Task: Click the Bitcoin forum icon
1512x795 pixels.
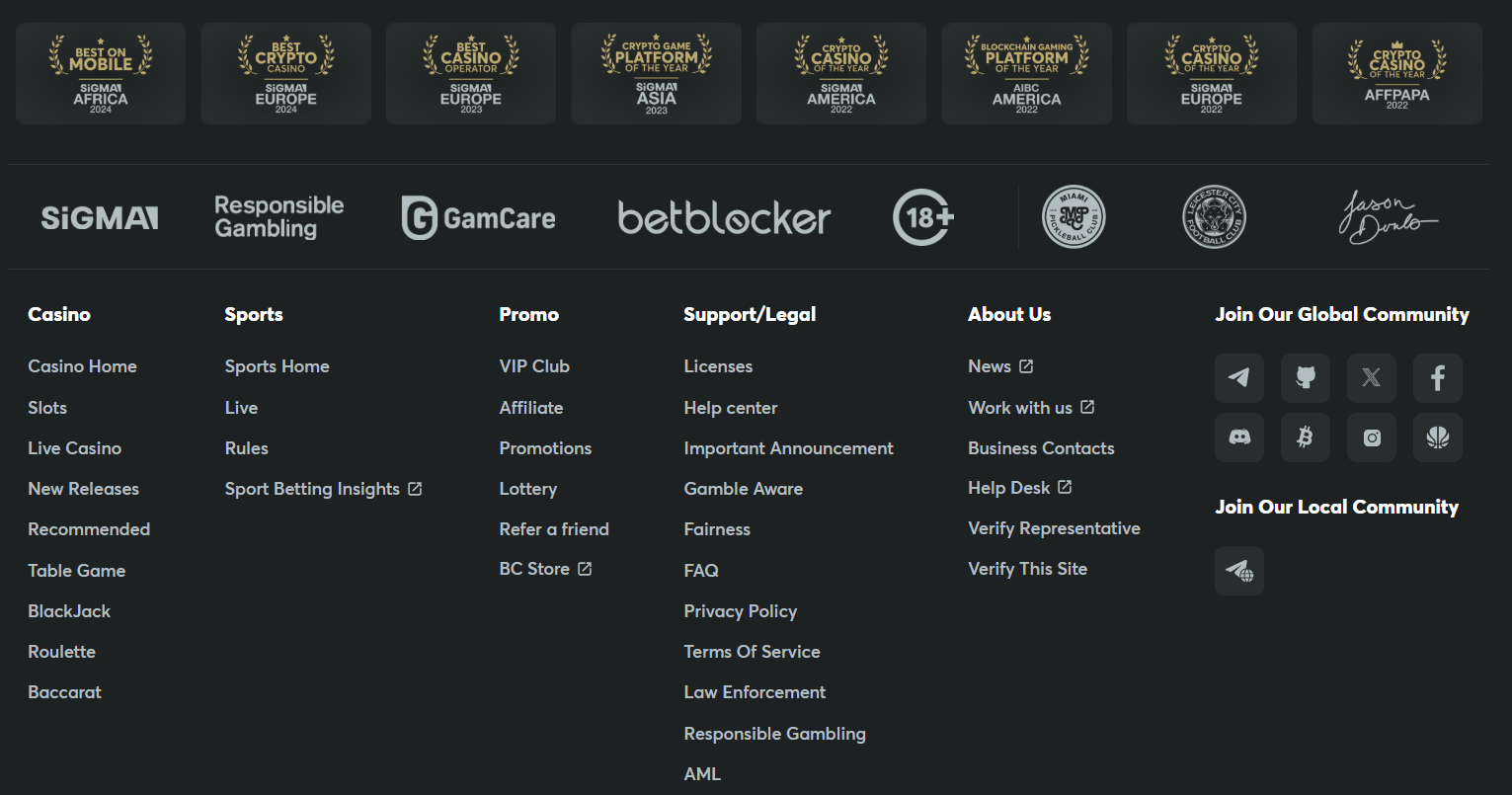Action: (1306, 437)
